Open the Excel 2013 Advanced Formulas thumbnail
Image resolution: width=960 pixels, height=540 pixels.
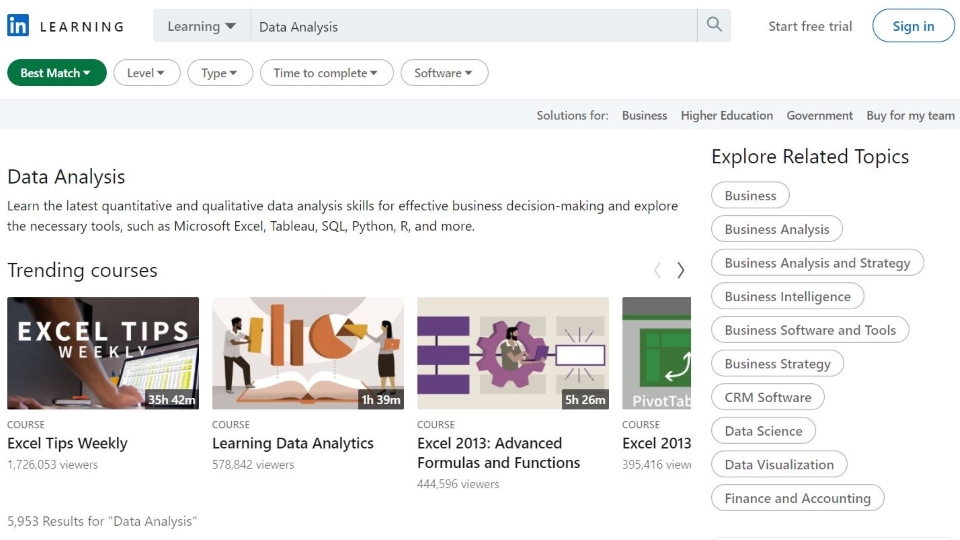click(x=513, y=353)
